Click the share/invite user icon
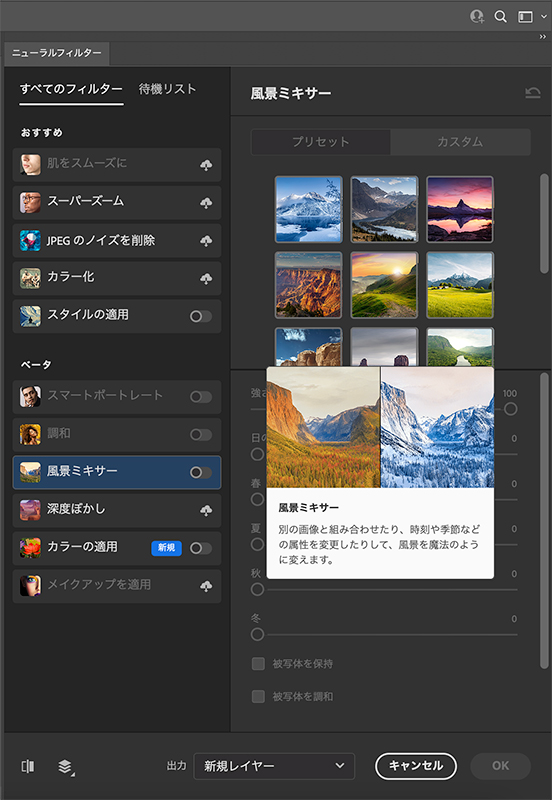Image resolution: width=552 pixels, height=800 pixels. click(477, 17)
